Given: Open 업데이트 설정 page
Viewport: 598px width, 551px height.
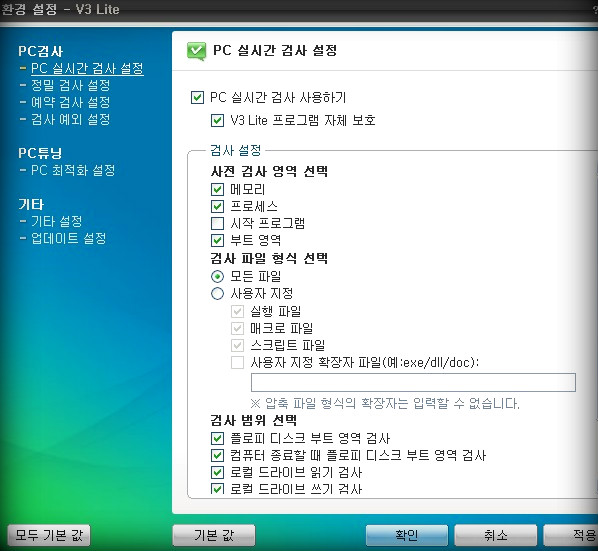Looking at the screenshot, I should click(68, 238).
